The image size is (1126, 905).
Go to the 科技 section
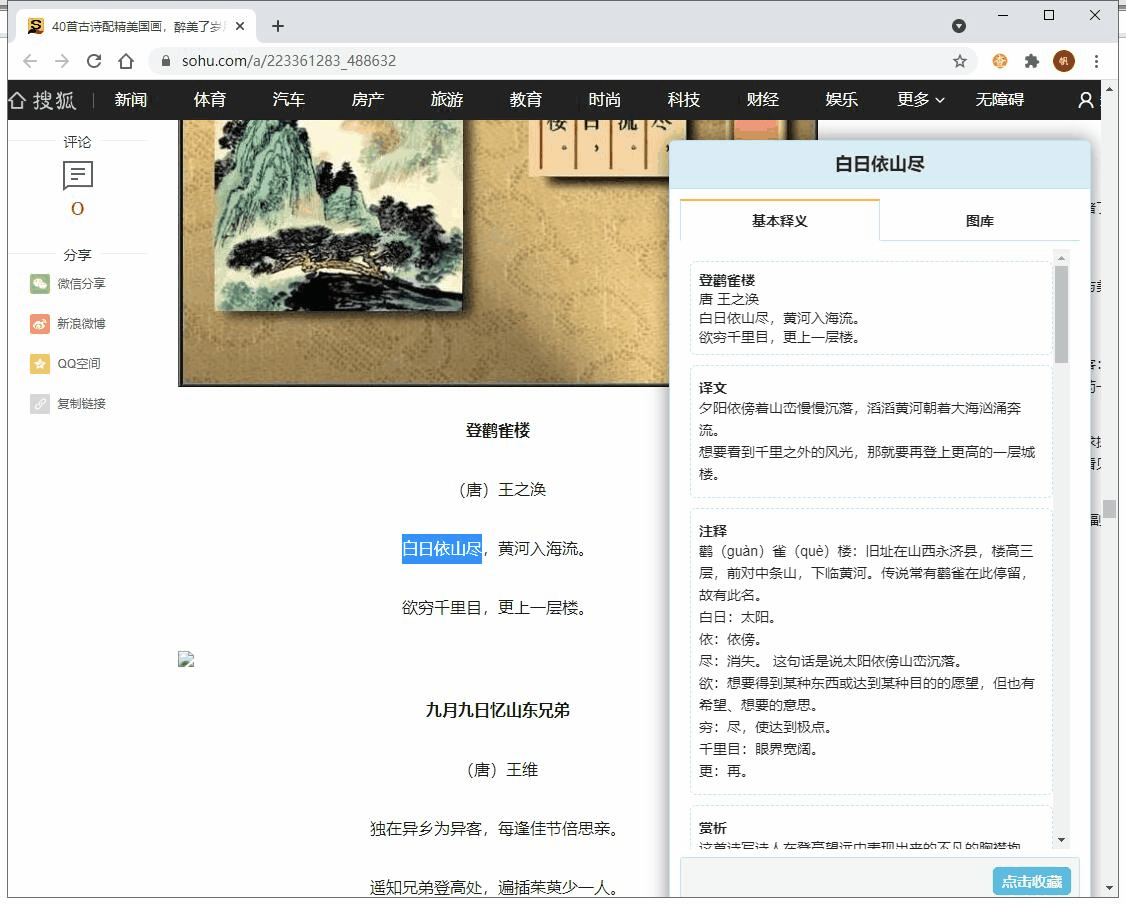click(684, 100)
